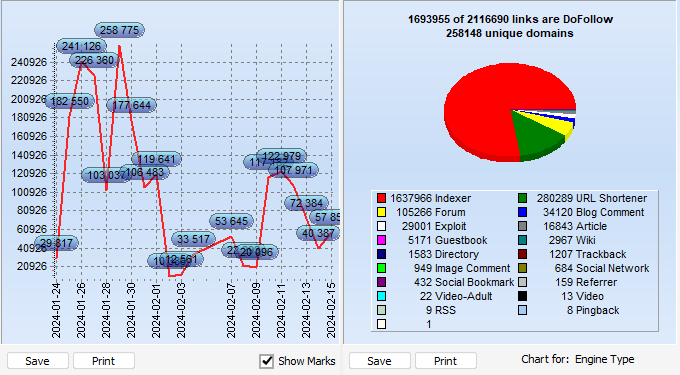The image size is (680, 375).
Task: Click the 53 645 data mark
Action: (231, 221)
